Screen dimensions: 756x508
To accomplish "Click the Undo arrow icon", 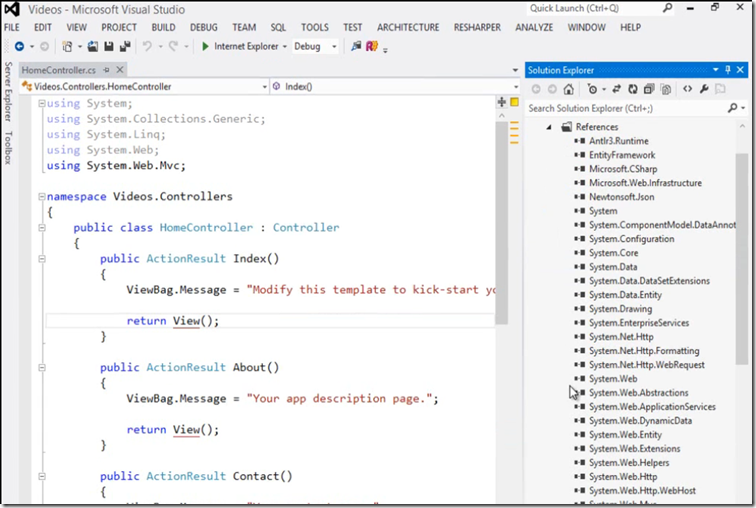I will (x=147, y=46).
